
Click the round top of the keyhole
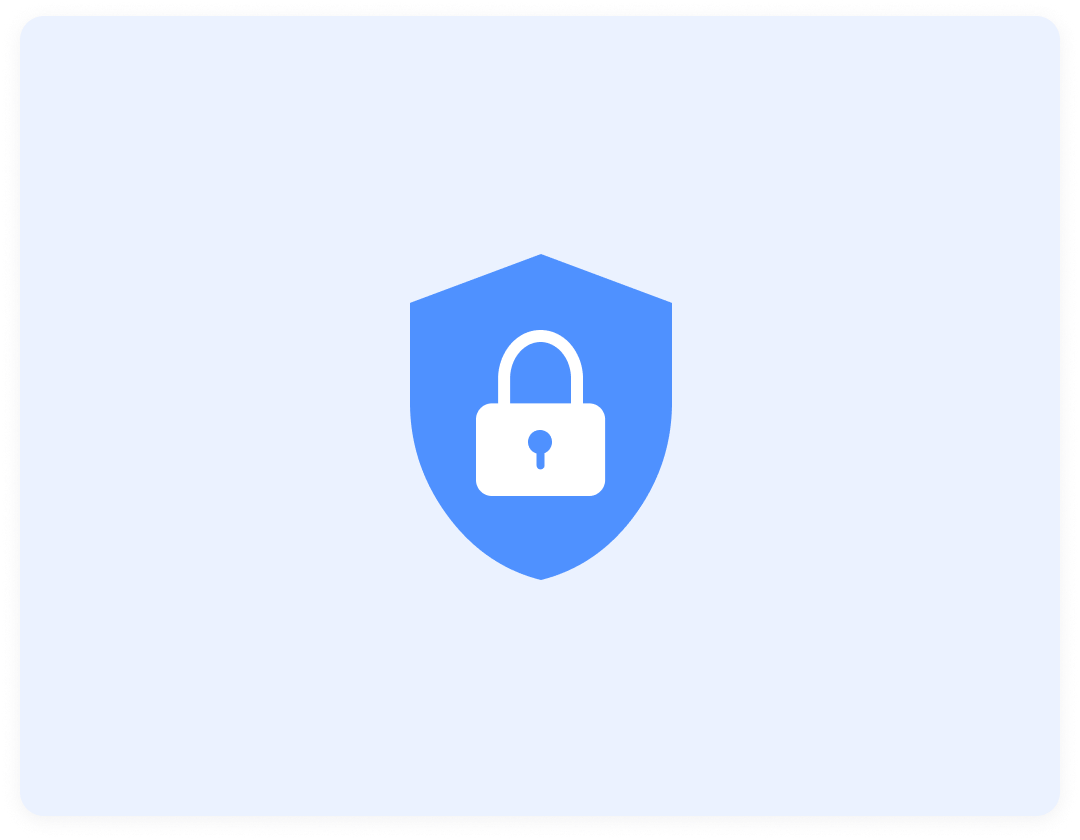point(540,441)
